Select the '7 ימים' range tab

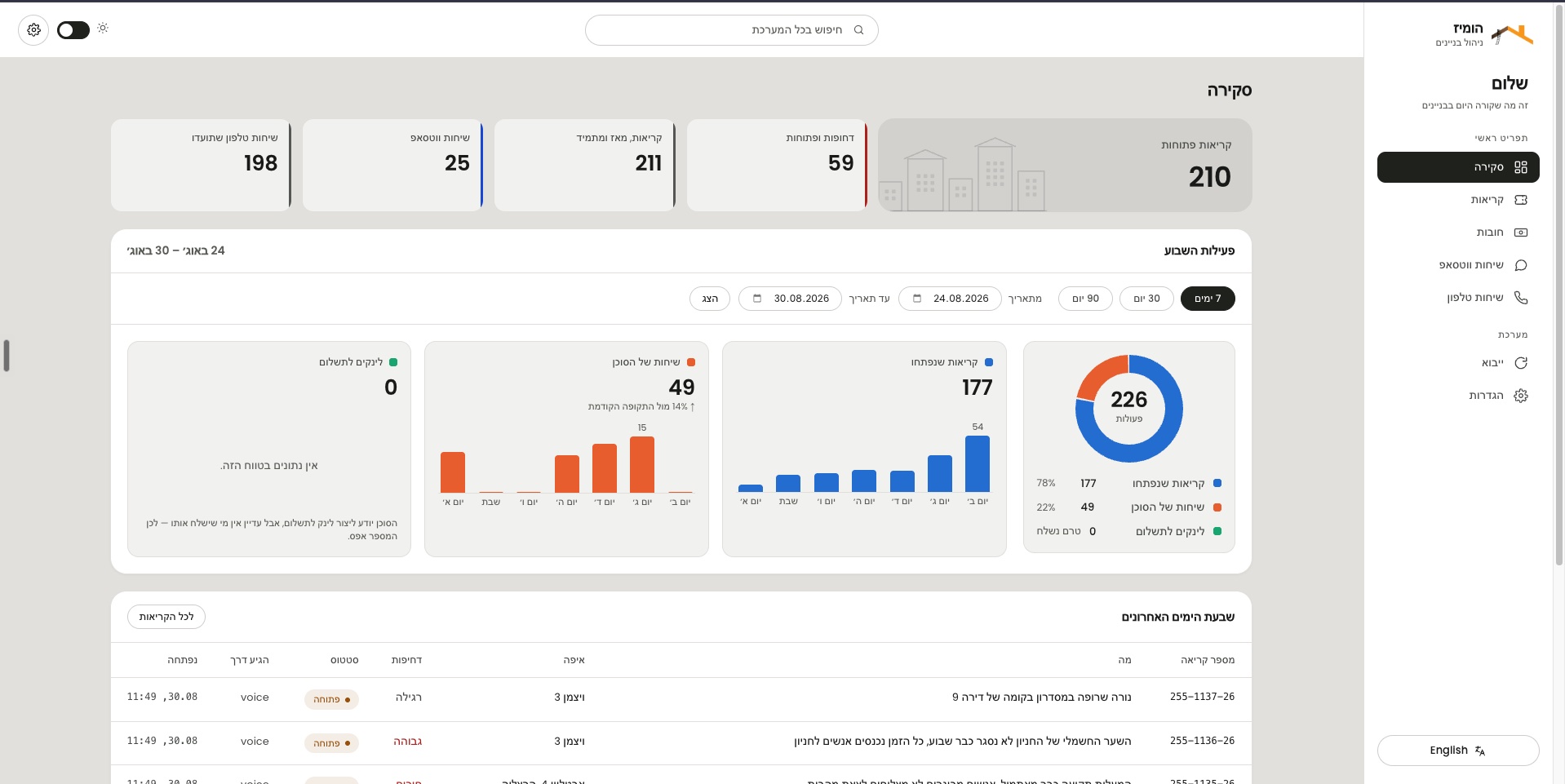click(1208, 299)
